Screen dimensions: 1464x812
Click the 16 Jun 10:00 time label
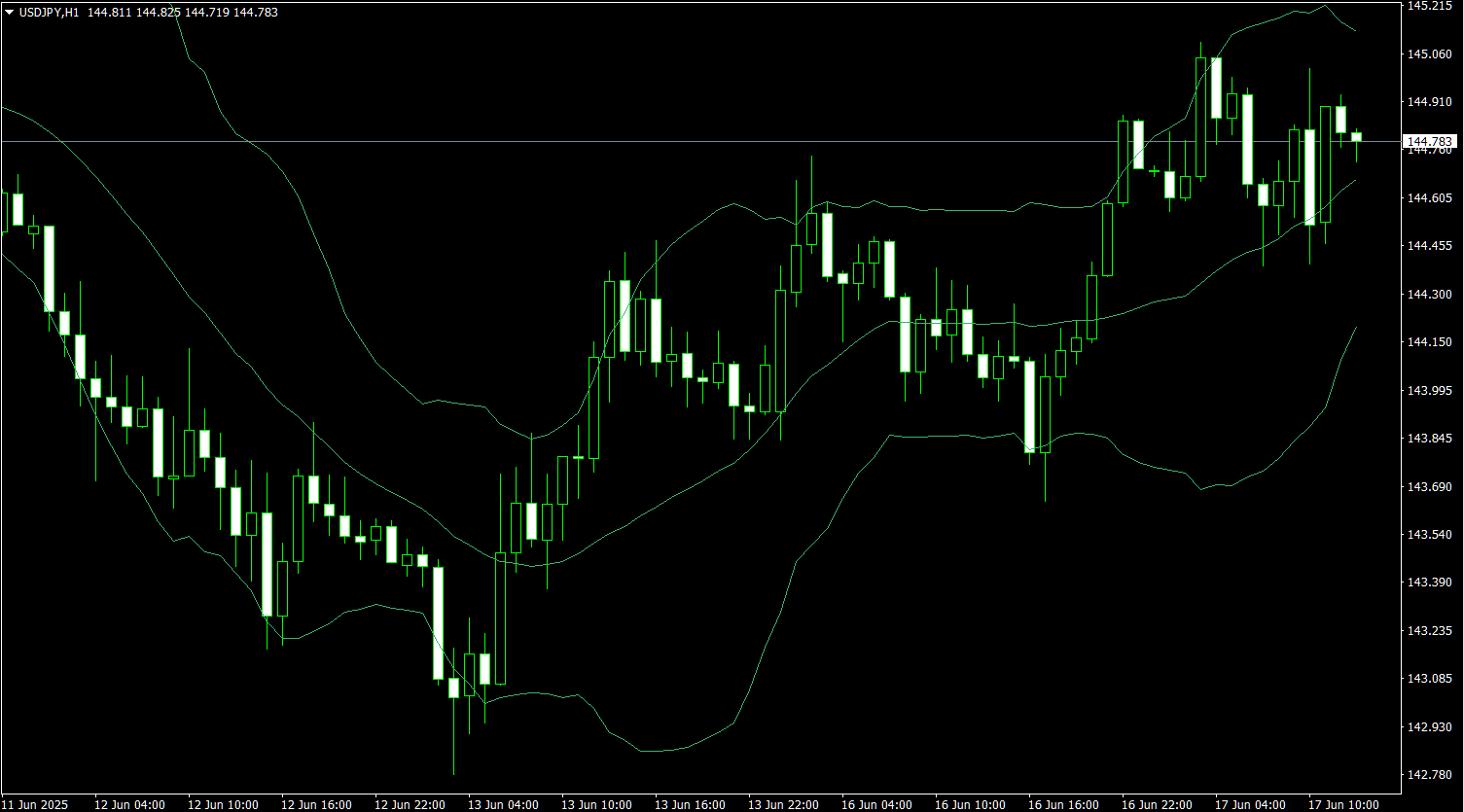[970, 805]
